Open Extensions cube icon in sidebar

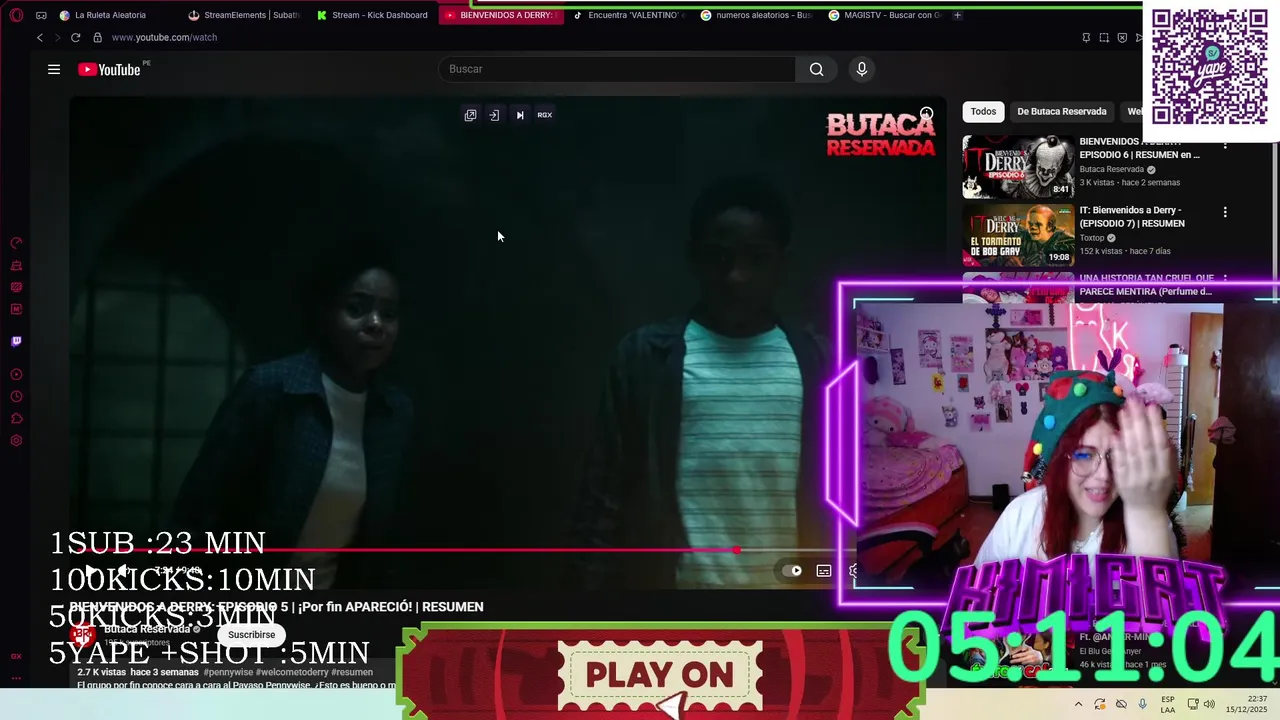(x=16, y=419)
